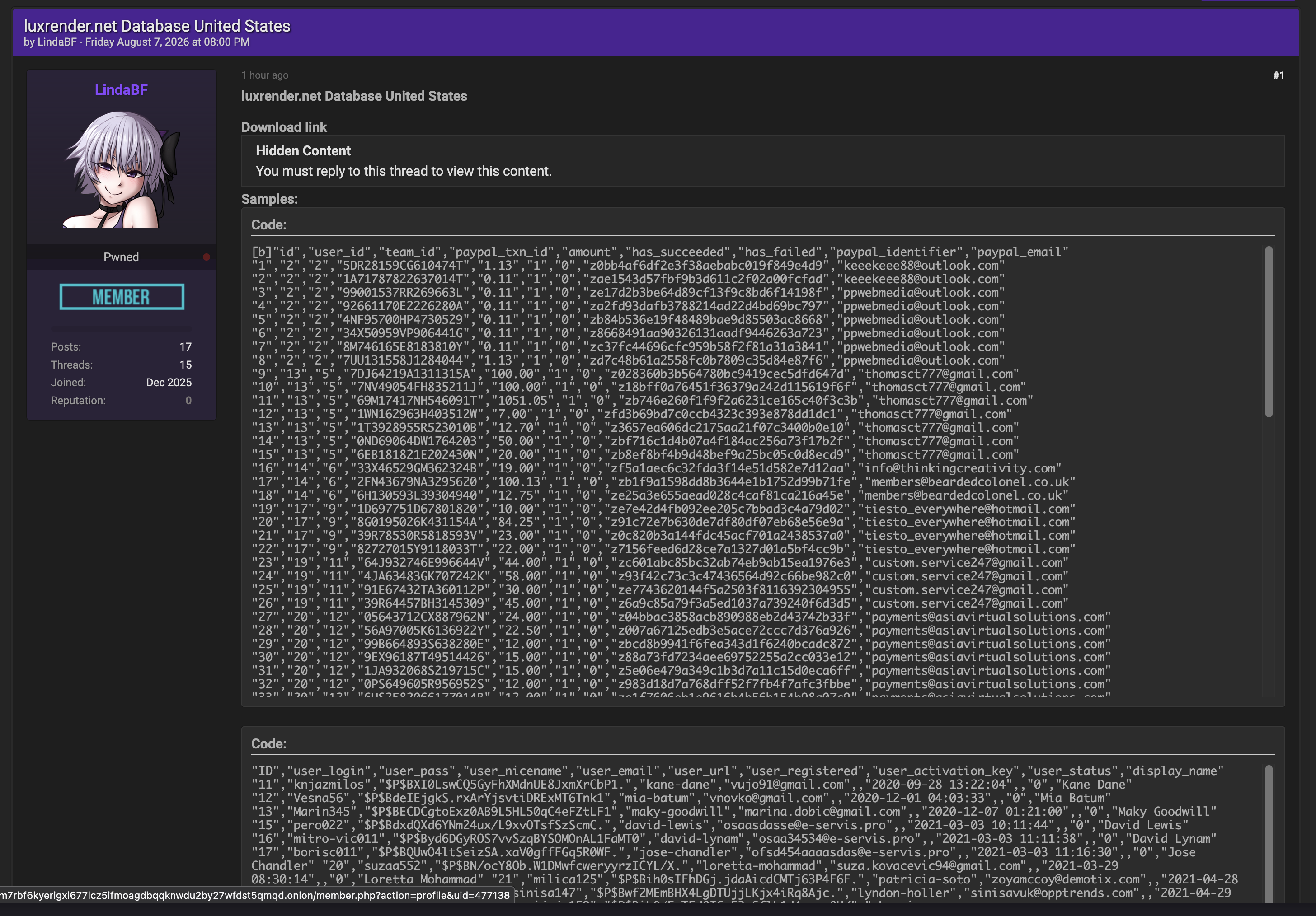Click the Threads count 15

pos(186,365)
